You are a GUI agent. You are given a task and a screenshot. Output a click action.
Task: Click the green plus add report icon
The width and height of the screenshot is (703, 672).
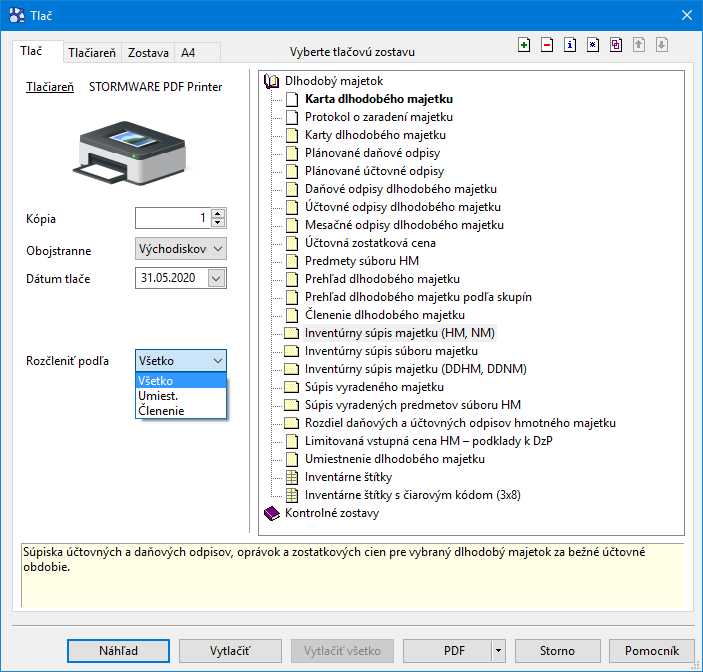click(525, 45)
